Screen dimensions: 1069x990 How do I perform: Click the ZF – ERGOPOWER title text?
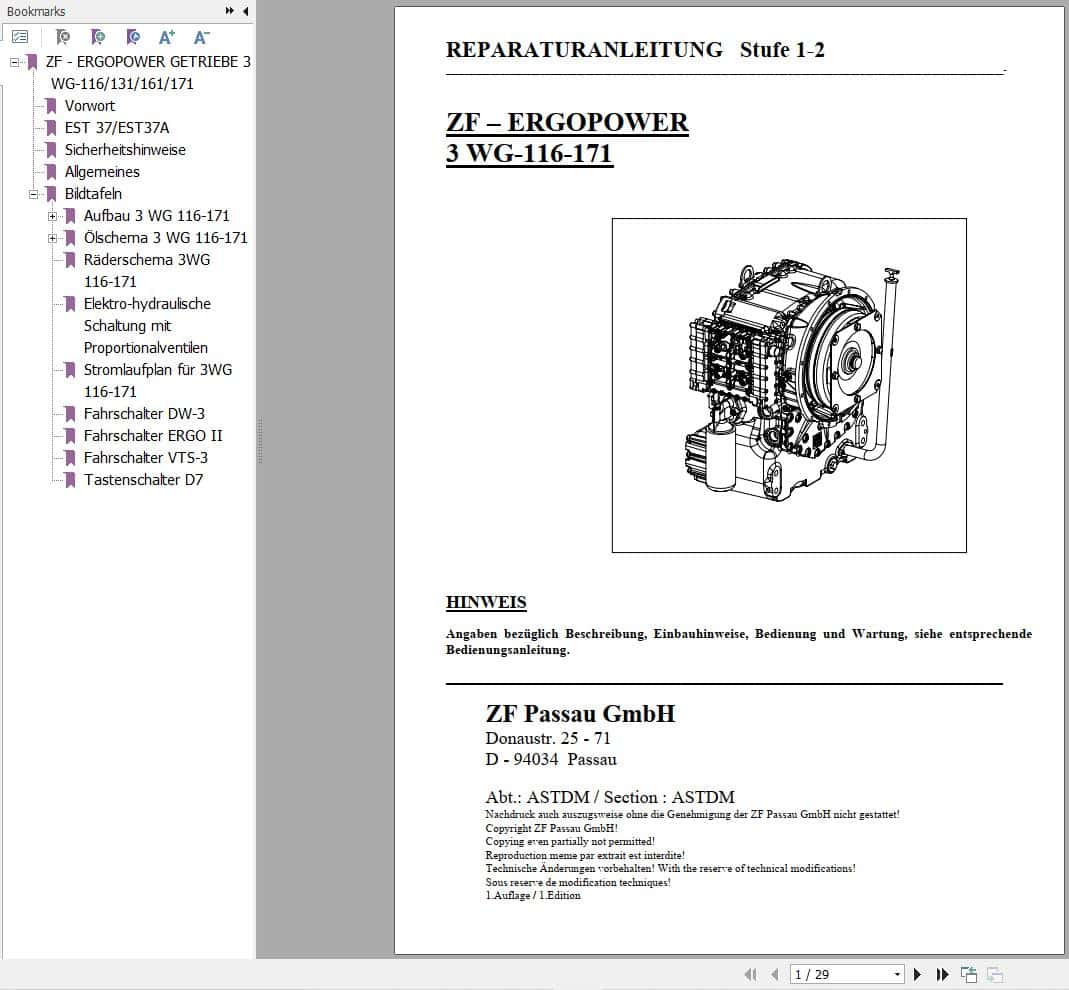coord(567,123)
